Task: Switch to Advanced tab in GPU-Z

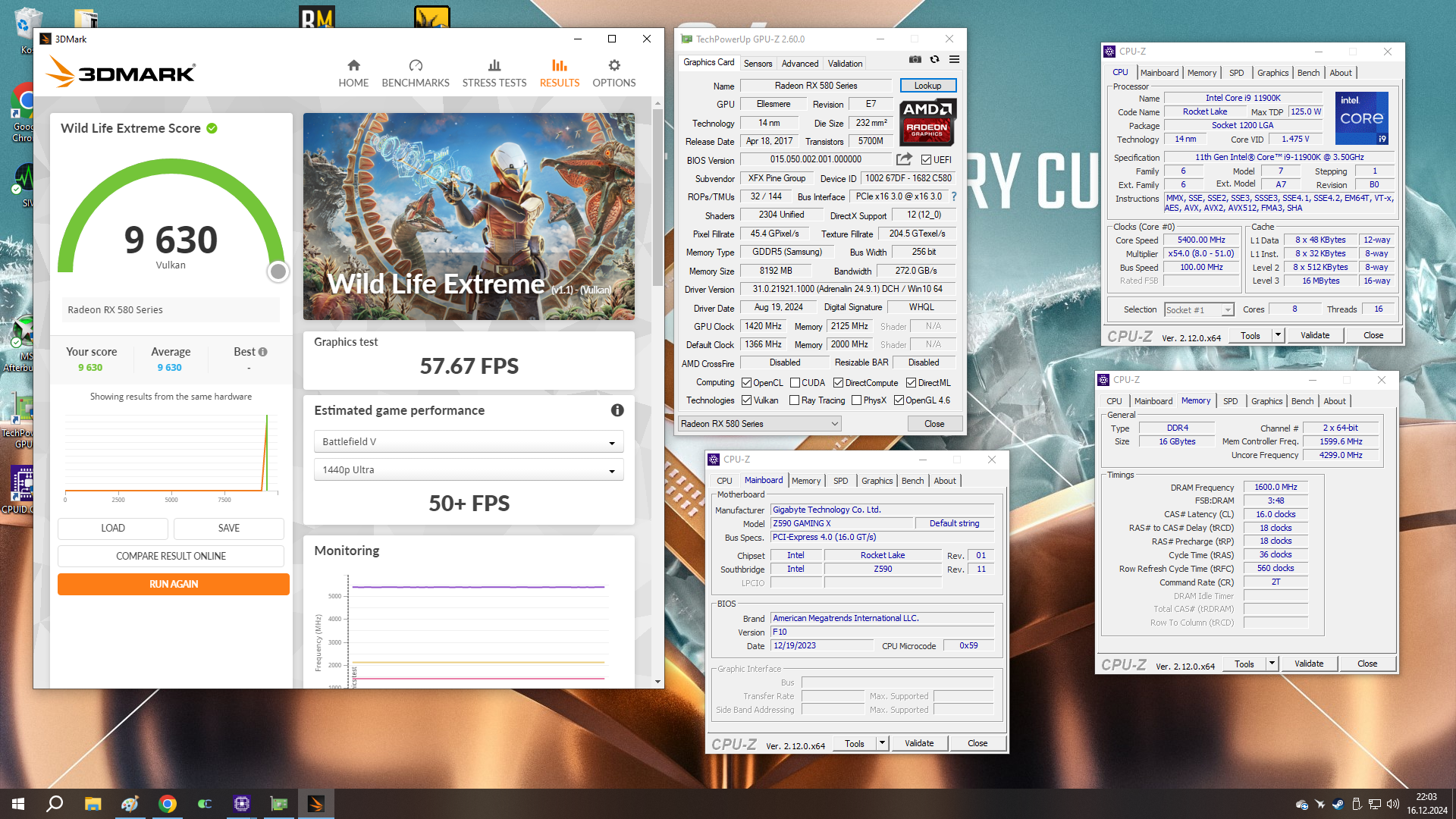Action: pyautogui.click(x=800, y=64)
